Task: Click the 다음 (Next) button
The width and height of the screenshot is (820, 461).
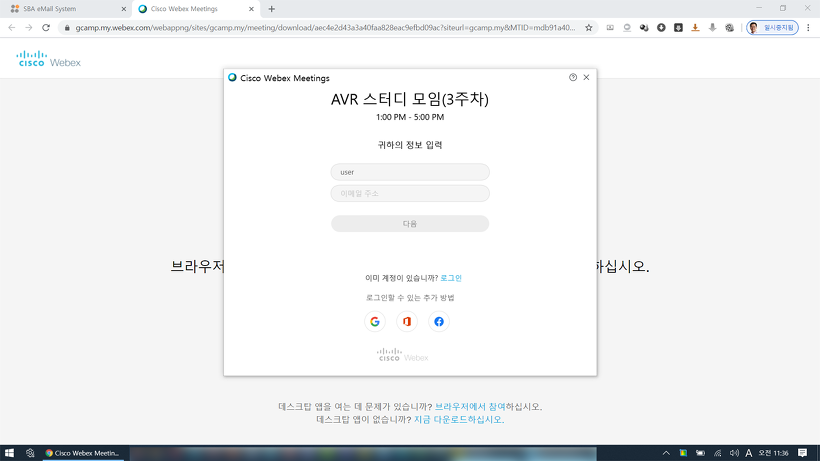Action: point(410,224)
